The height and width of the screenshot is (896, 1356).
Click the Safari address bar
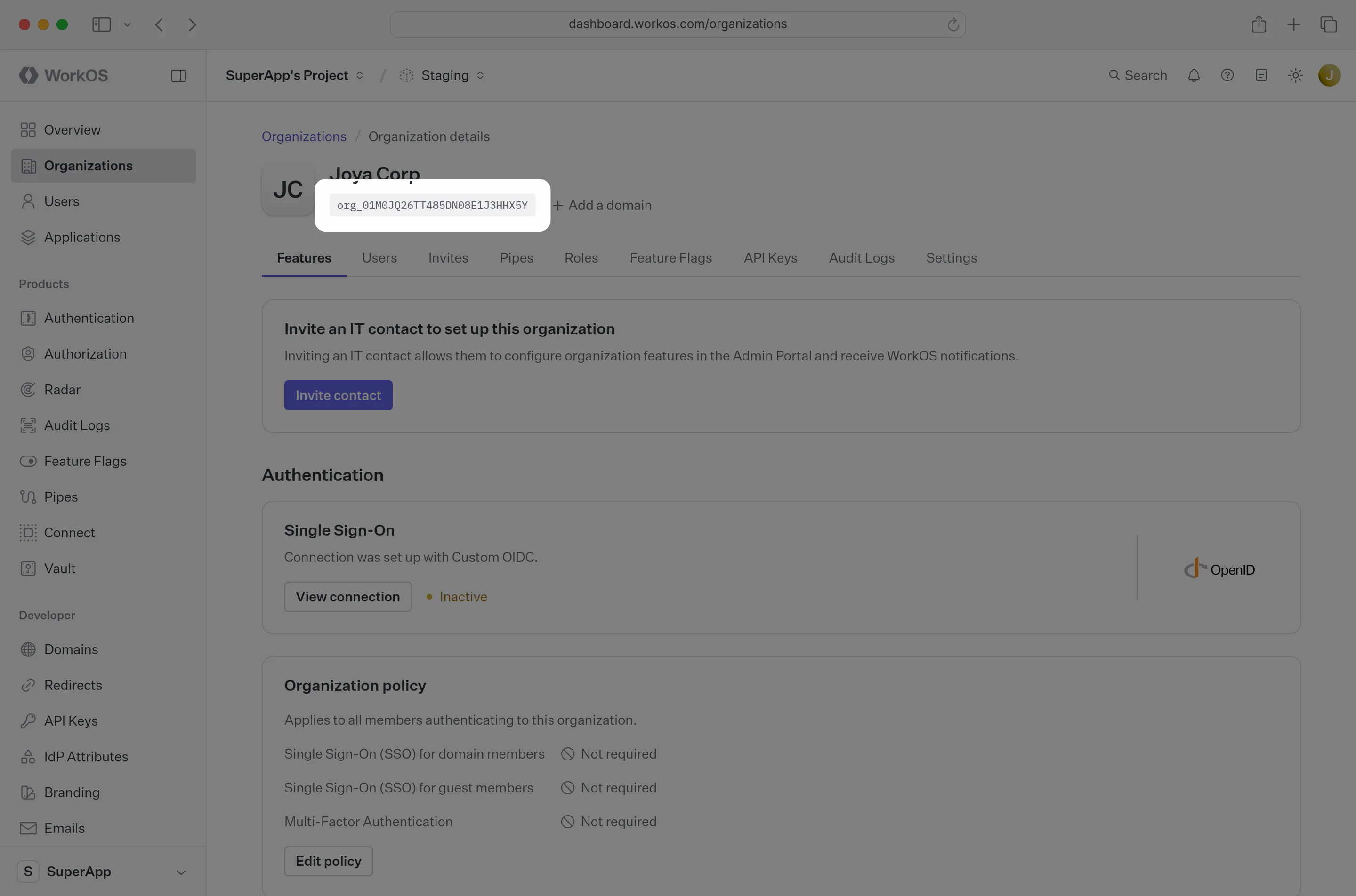click(x=678, y=24)
